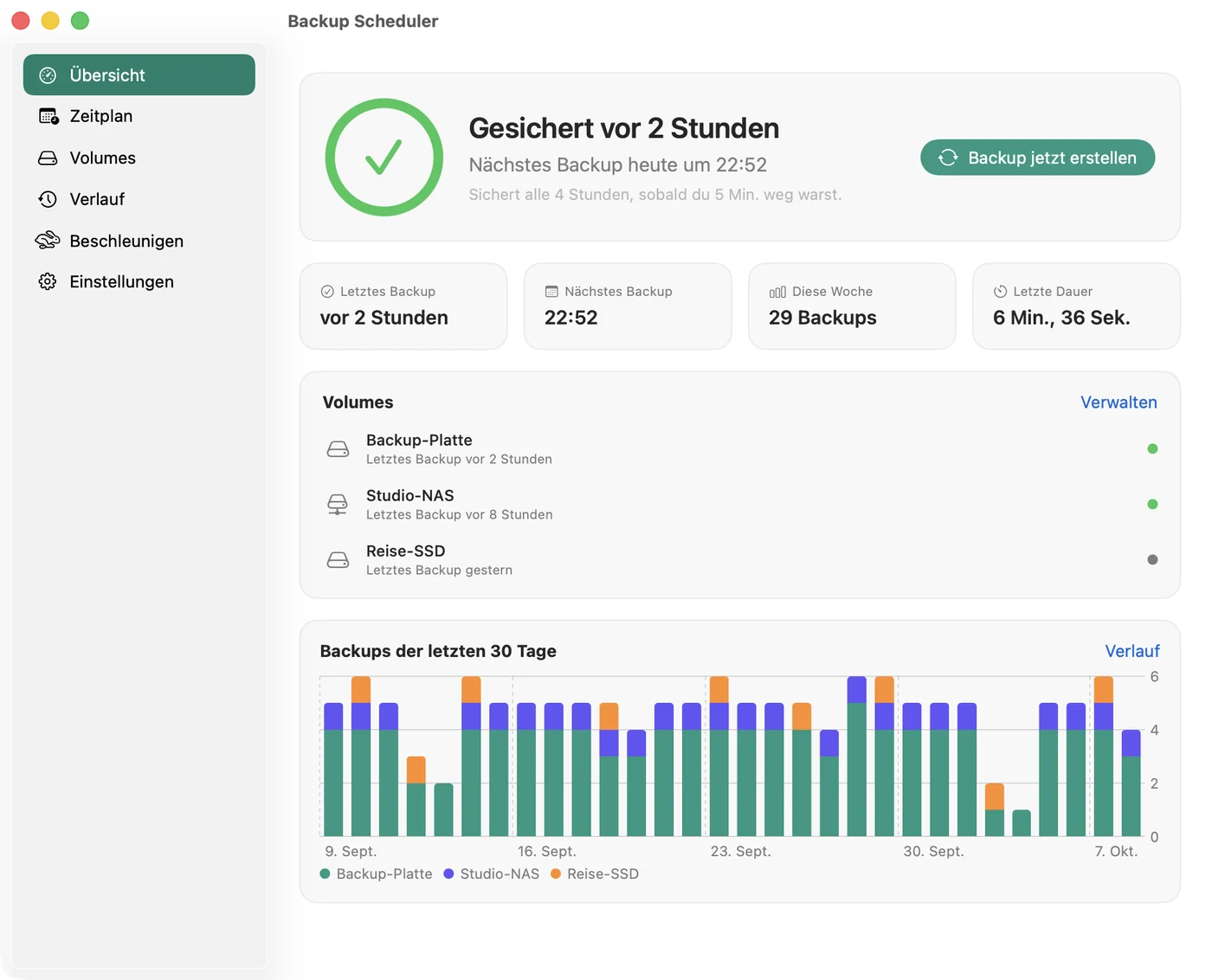Click the Backup-Platte drive icon
Screen dimensions: 1212x980
tap(338, 449)
